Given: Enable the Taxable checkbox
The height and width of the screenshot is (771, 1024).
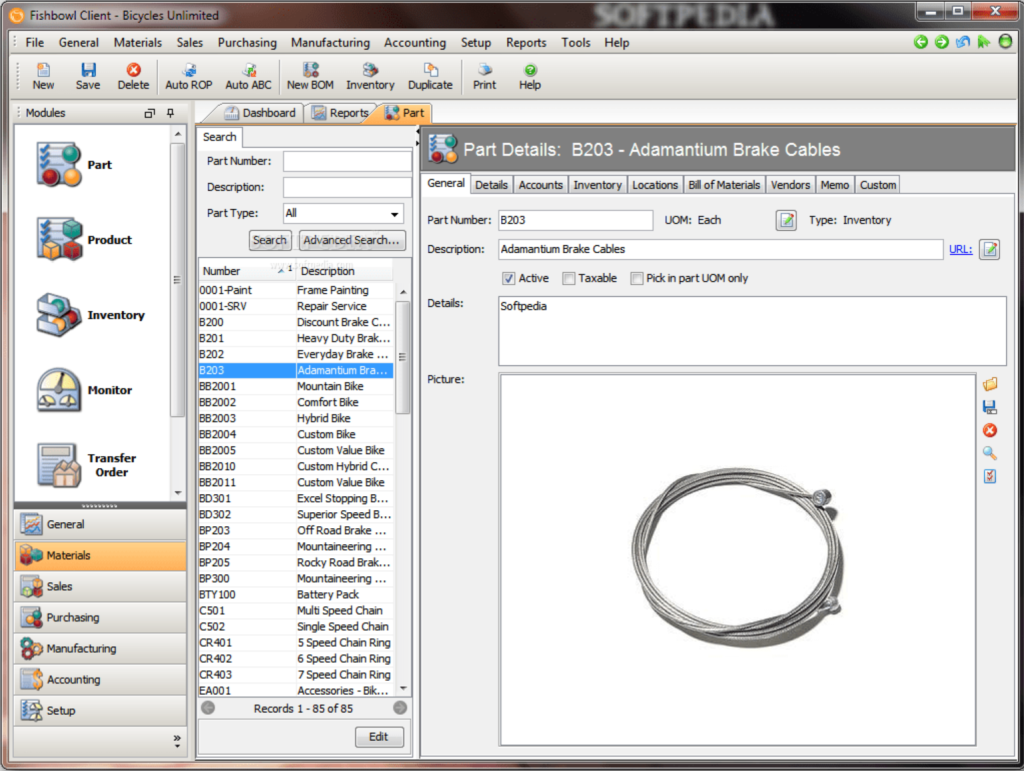Looking at the screenshot, I should point(568,278).
